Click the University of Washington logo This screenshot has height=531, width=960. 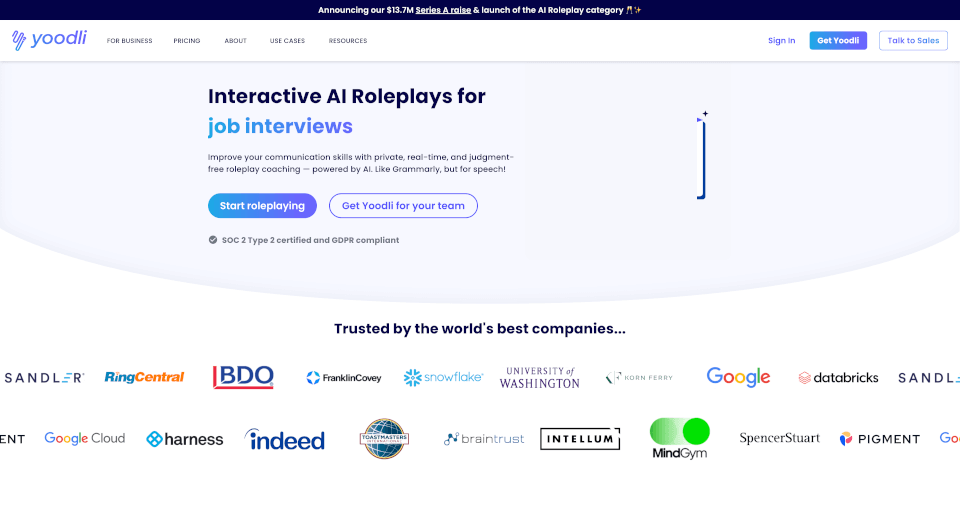(x=539, y=377)
